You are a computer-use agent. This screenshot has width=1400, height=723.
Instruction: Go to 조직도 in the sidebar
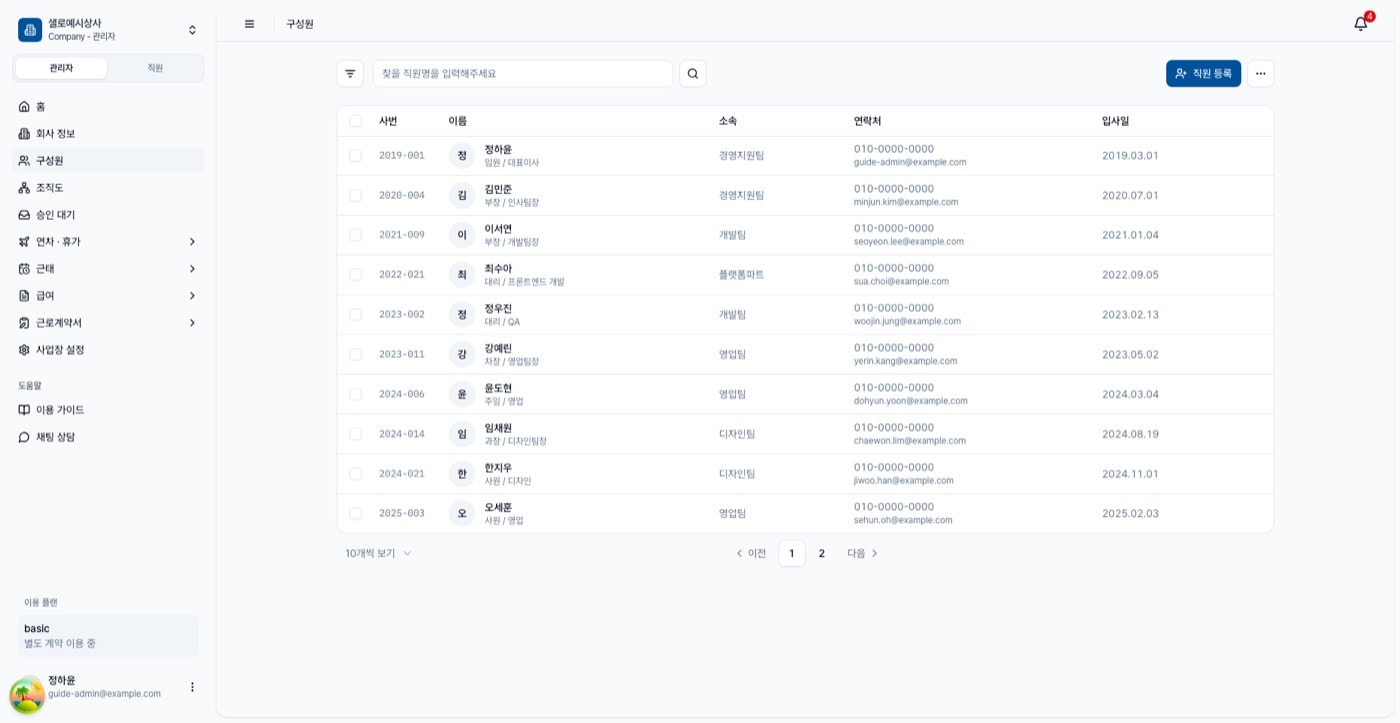[108, 188]
